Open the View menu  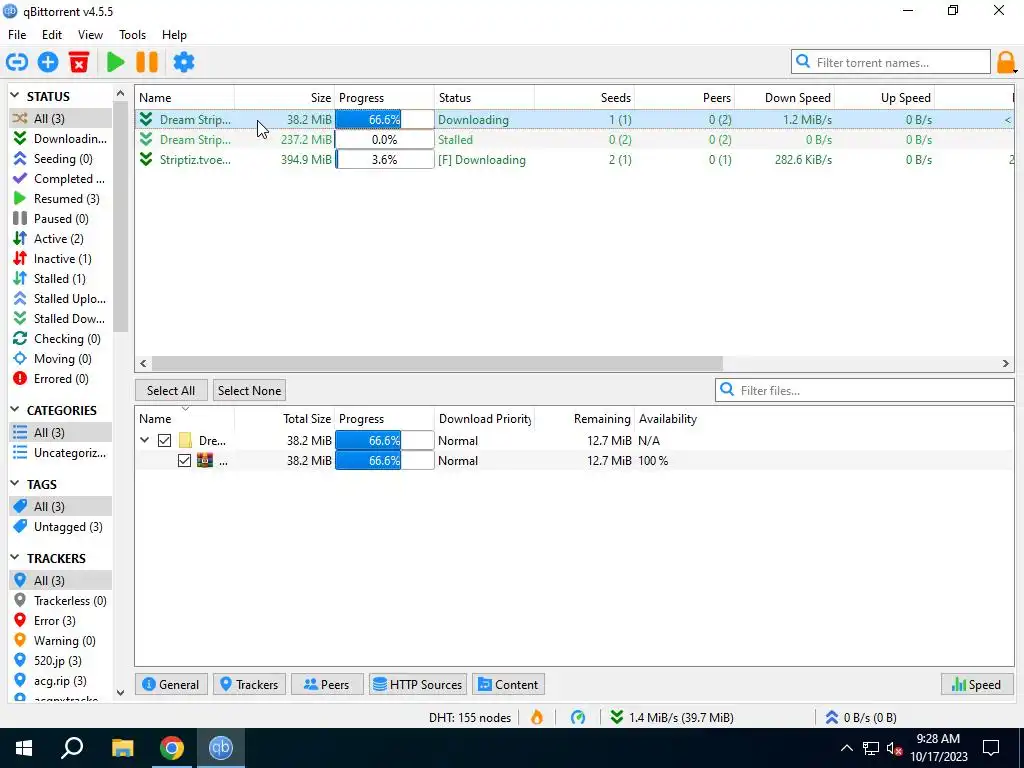(90, 35)
